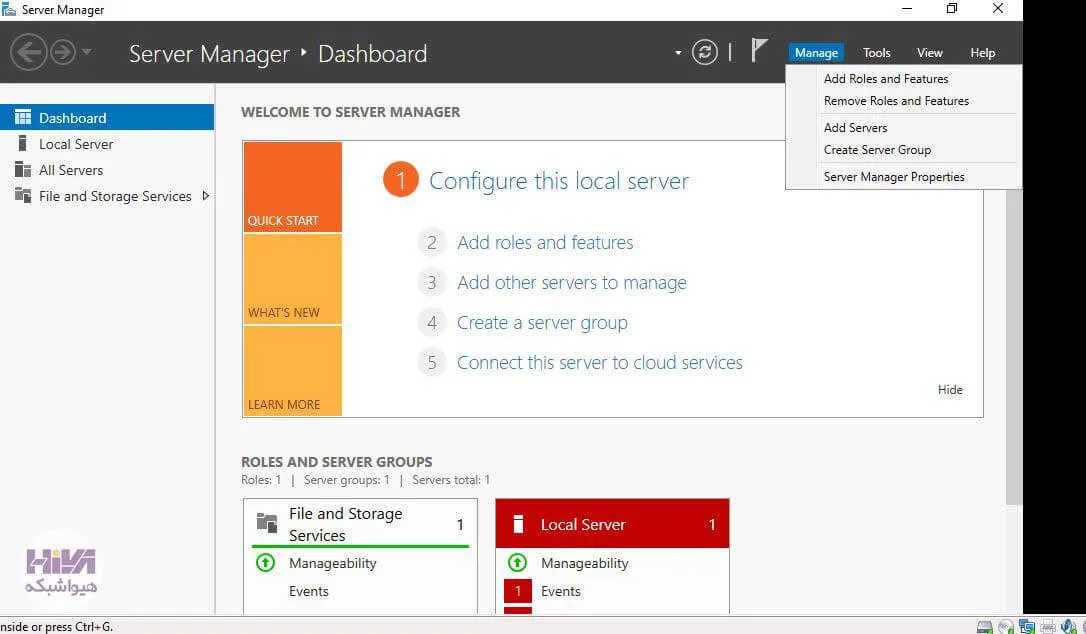Choose Add Servers from Manage menu
This screenshot has height=634, width=1086.
(855, 127)
